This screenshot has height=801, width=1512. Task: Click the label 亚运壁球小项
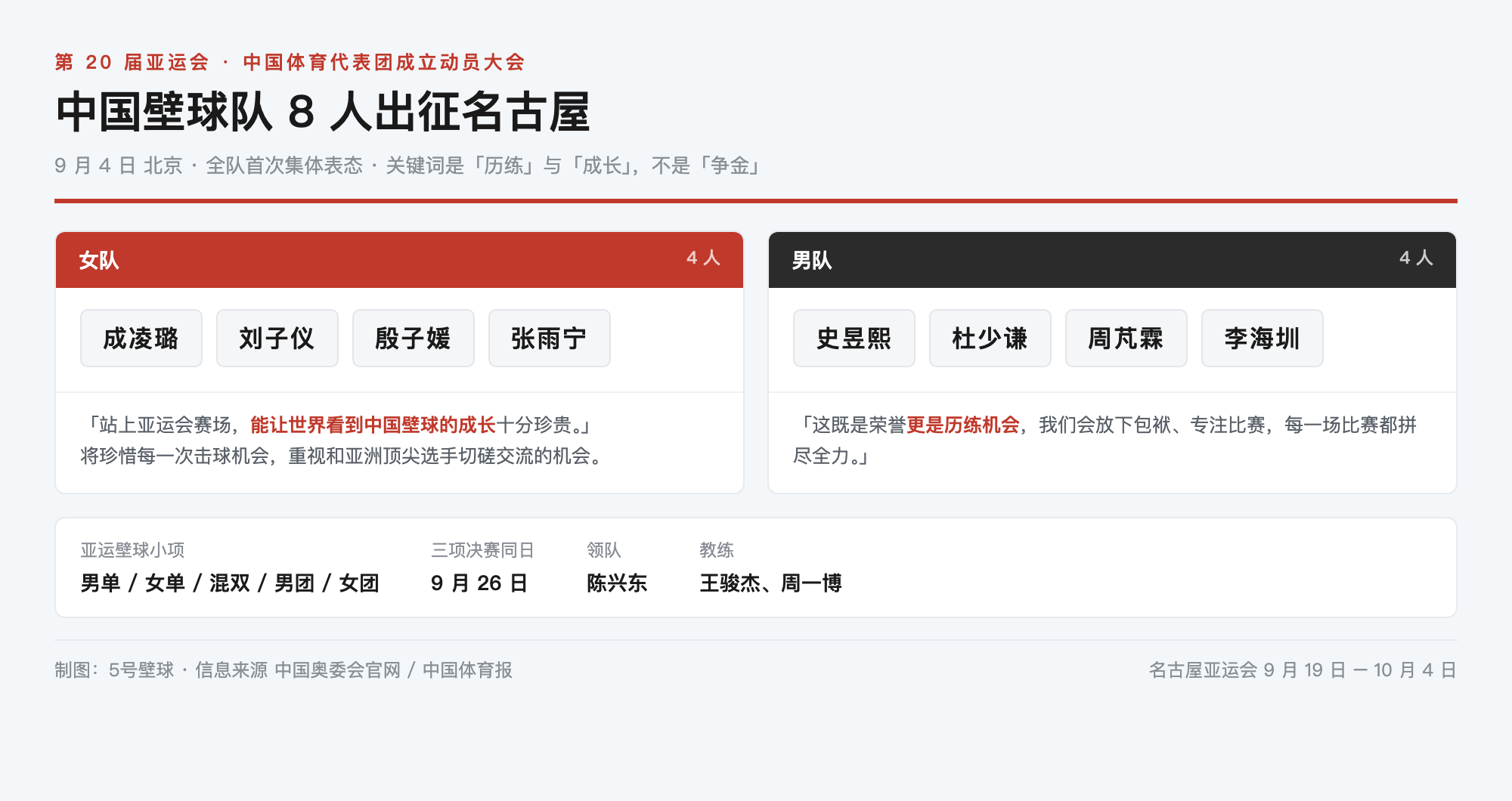[x=132, y=550]
